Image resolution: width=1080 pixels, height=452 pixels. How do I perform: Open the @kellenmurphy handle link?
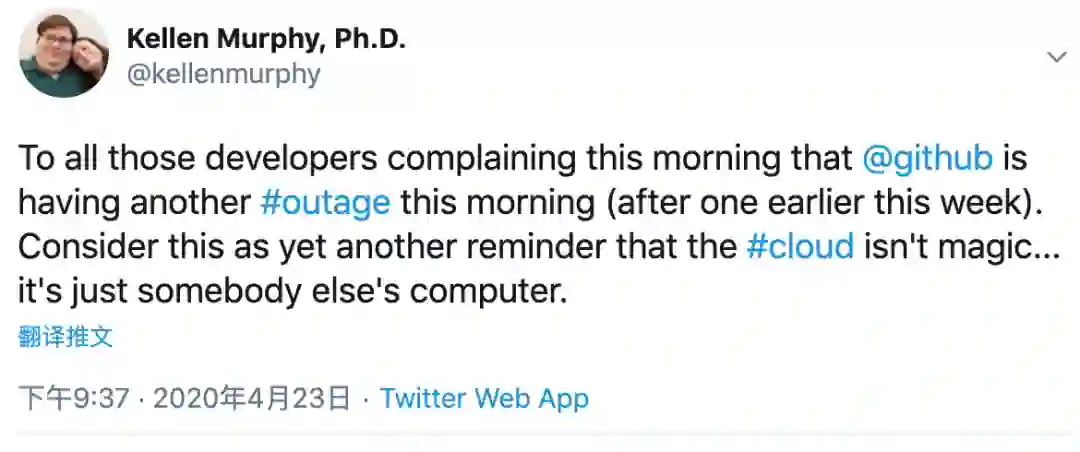coord(224,74)
